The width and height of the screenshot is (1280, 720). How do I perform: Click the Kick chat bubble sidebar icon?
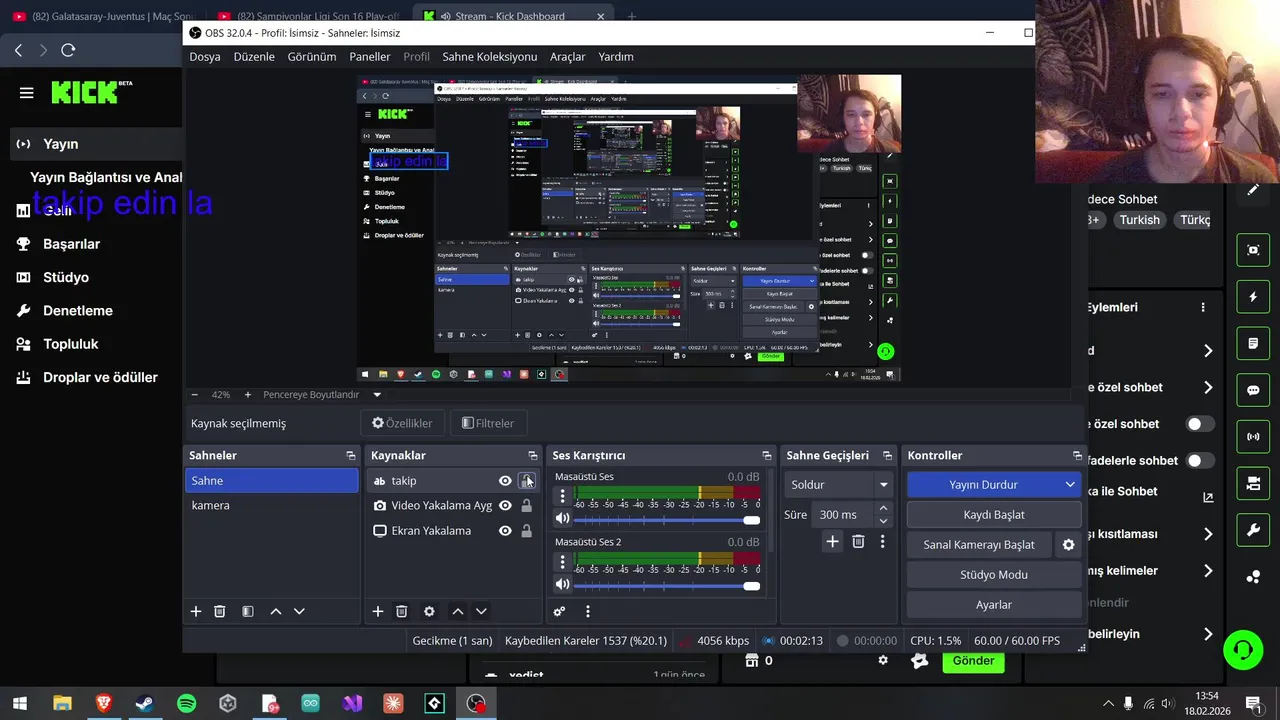[1253, 390]
